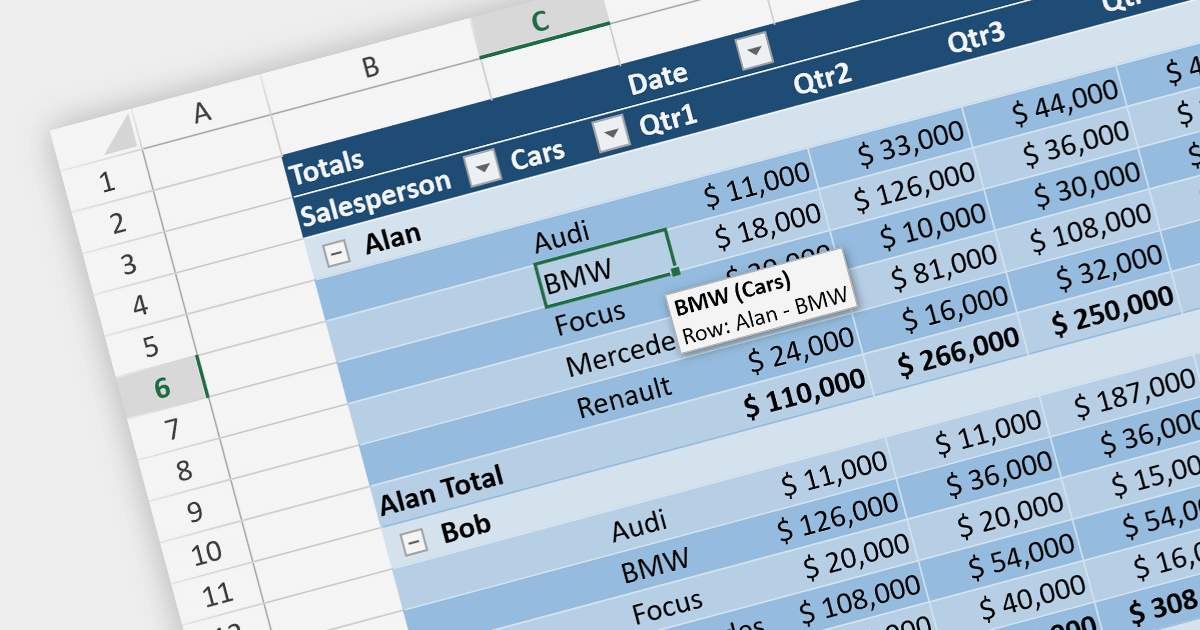Open the Salesperson filter dropdown
The width and height of the screenshot is (1200, 630).
484,168
